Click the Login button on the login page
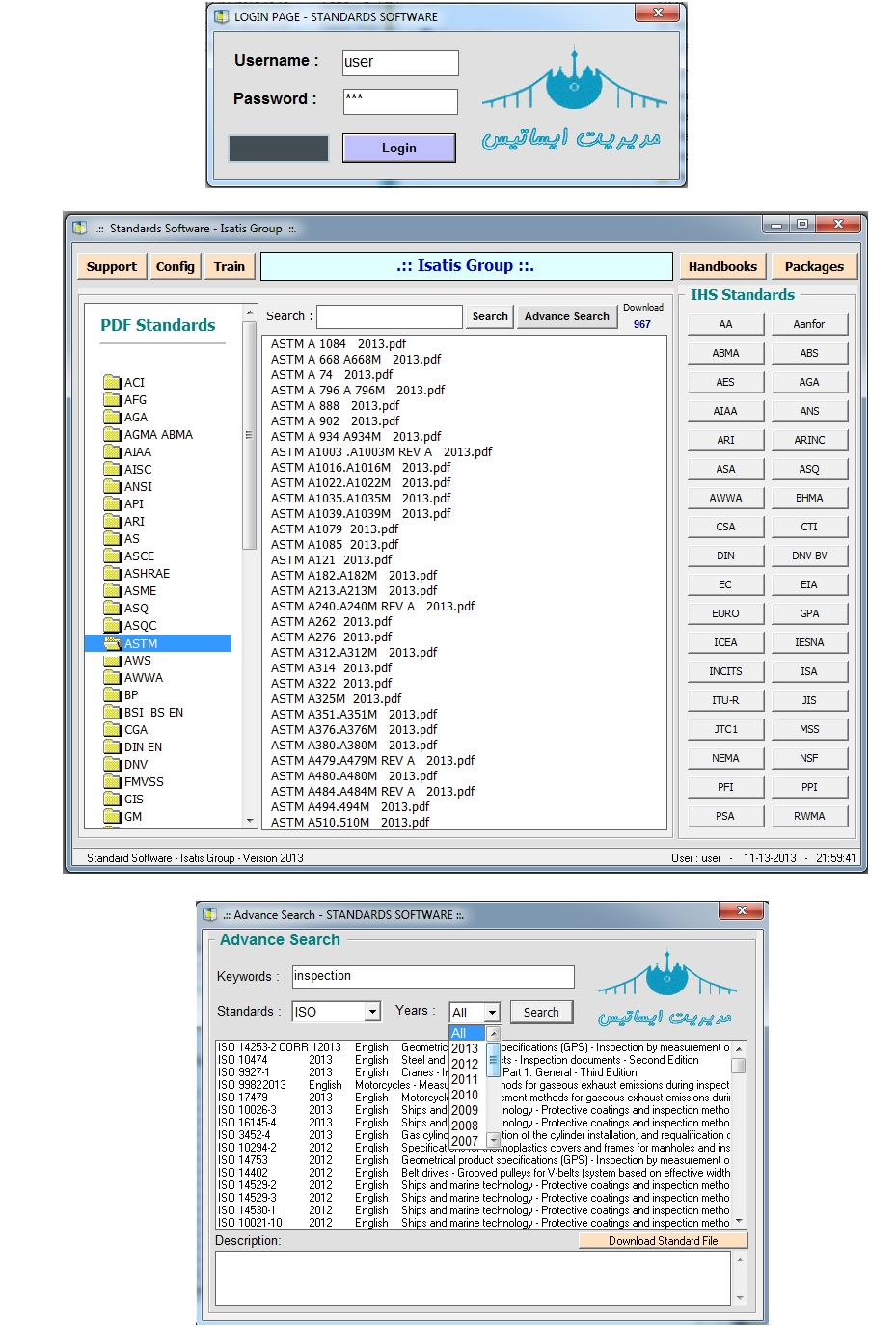Screen dimensions: 896x1329 [399, 148]
